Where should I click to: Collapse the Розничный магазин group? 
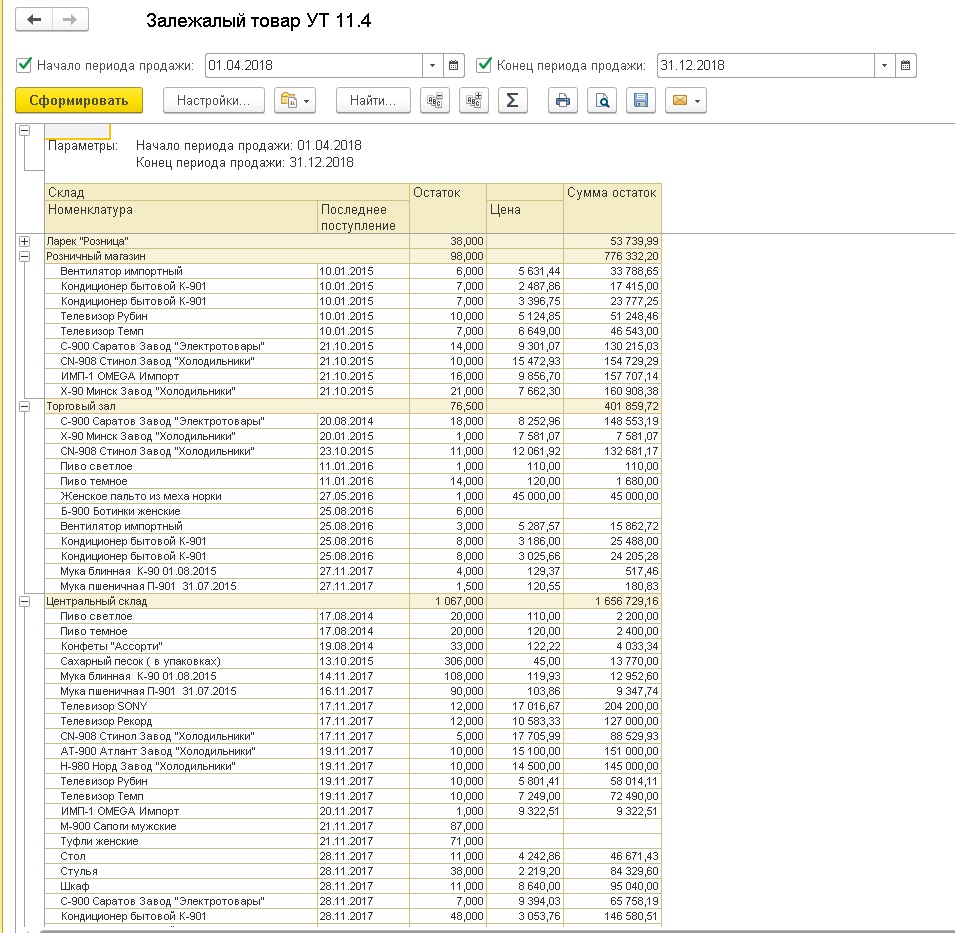(x=24, y=256)
